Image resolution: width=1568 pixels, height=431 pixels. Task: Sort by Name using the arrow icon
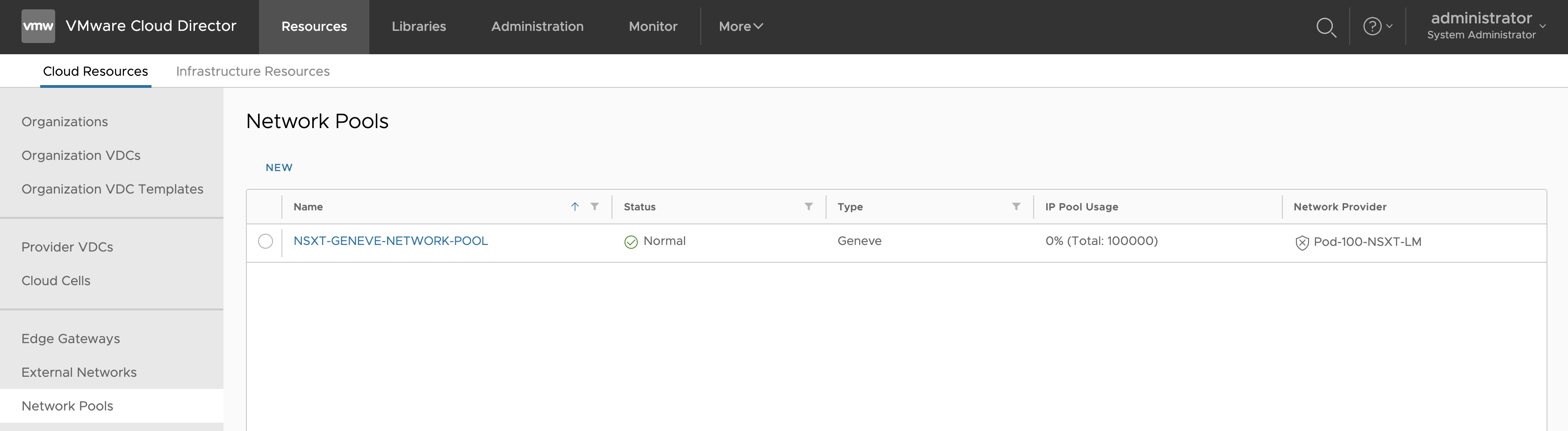tap(575, 207)
